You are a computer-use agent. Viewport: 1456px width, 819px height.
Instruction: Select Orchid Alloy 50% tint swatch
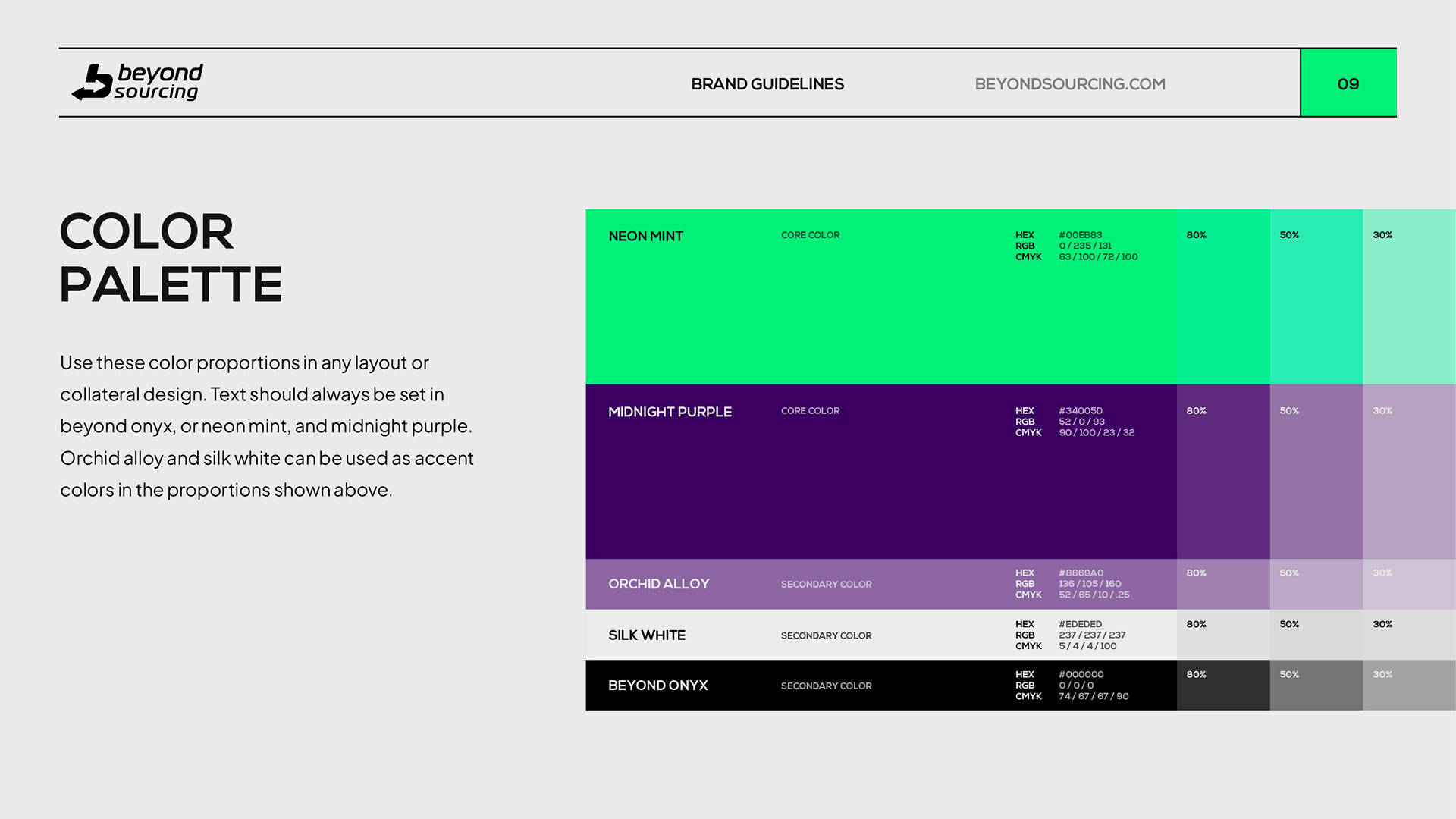pyautogui.click(x=1316, y=588)
